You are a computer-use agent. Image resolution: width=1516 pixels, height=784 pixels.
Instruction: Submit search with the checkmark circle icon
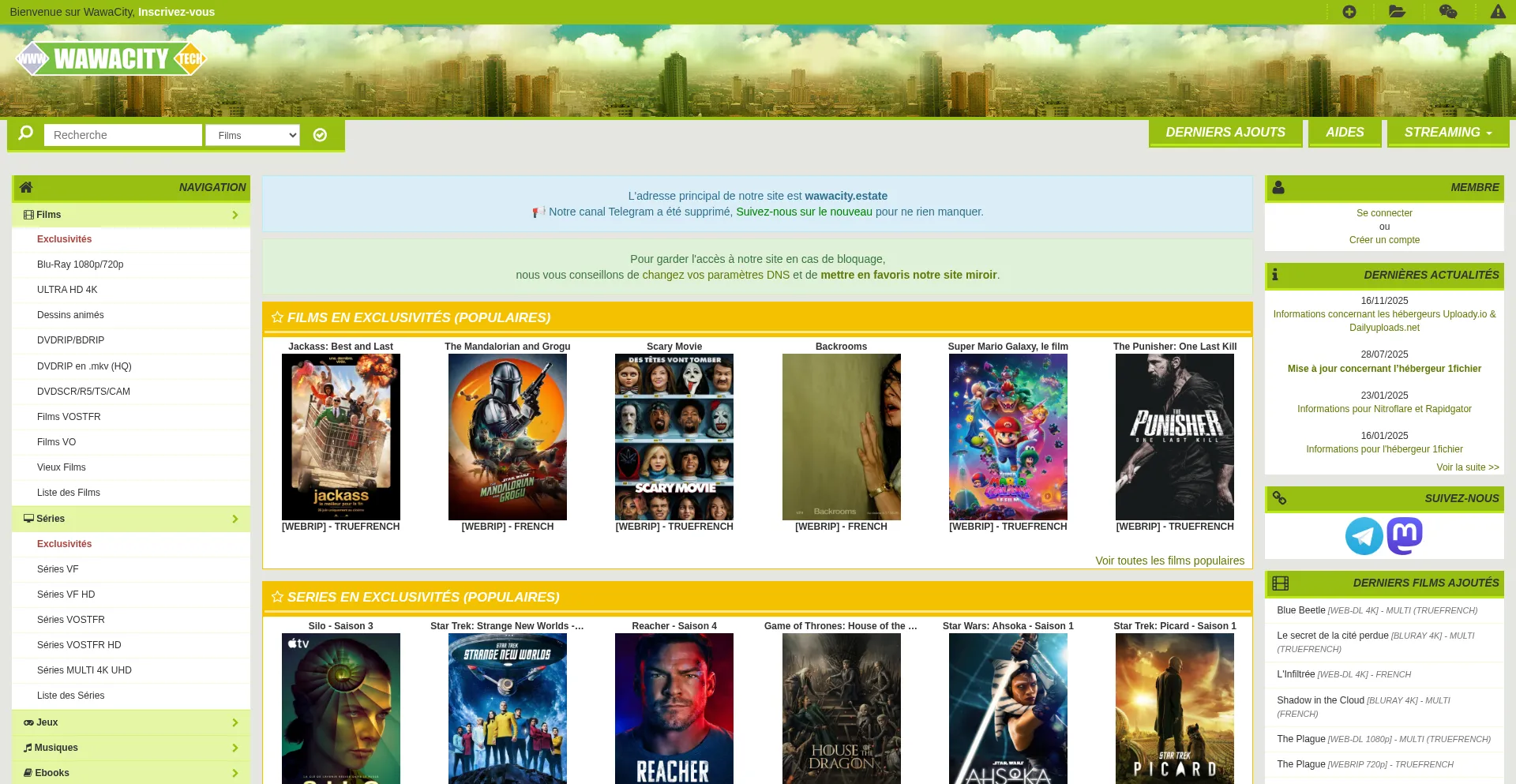click(x=320, y=135)
